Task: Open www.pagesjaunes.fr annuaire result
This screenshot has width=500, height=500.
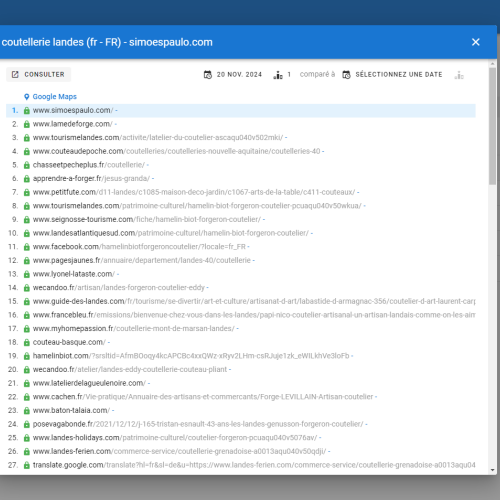Action: click(142, 261)
